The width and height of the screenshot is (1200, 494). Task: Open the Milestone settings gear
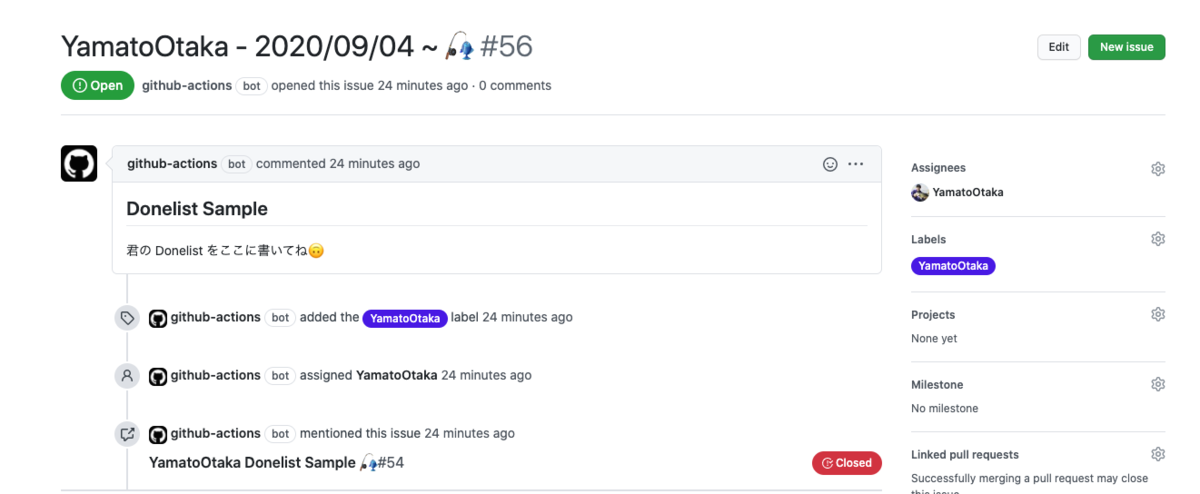(x=1157, y=384)
